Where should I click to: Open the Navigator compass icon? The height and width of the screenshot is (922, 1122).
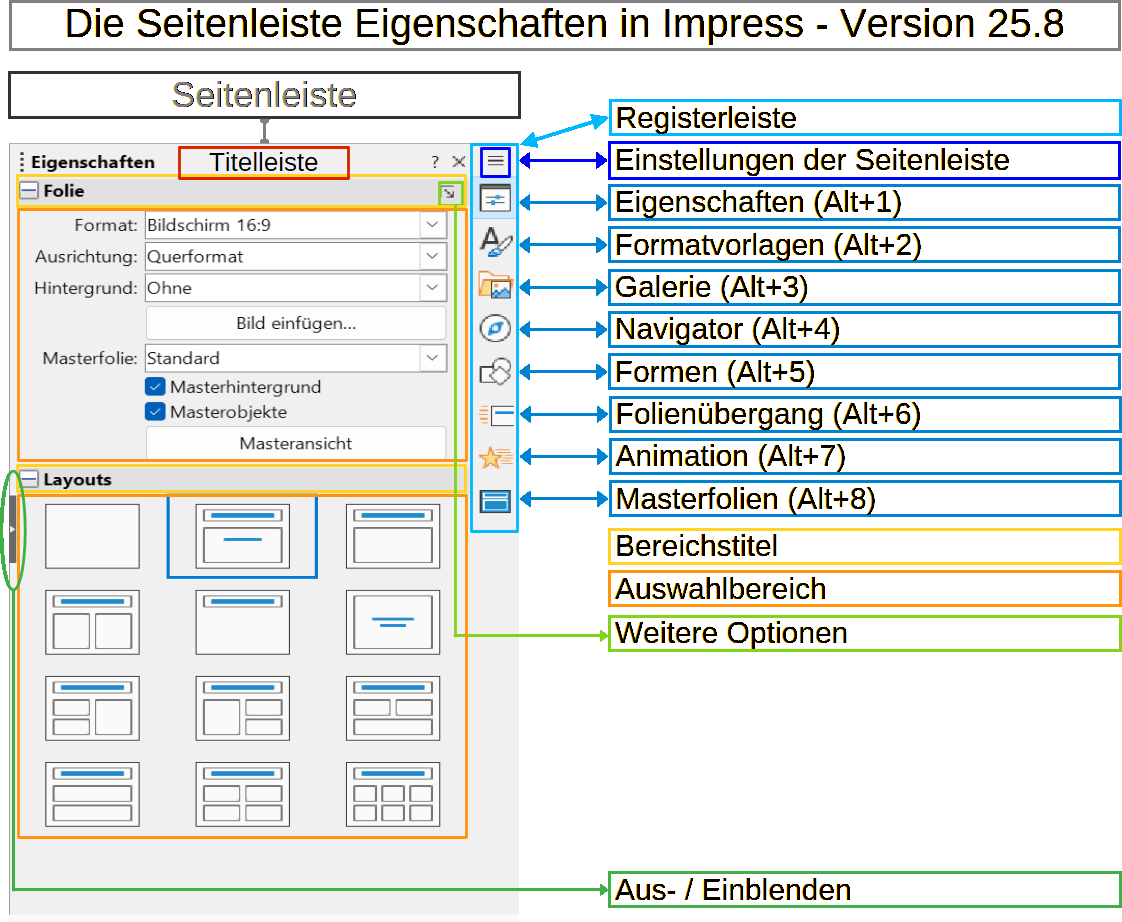(495, 329)
